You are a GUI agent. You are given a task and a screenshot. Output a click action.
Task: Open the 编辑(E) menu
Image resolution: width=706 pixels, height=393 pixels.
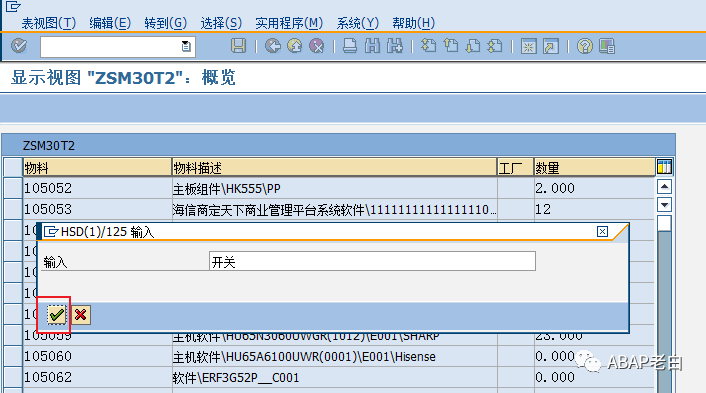tap(110, 23)
